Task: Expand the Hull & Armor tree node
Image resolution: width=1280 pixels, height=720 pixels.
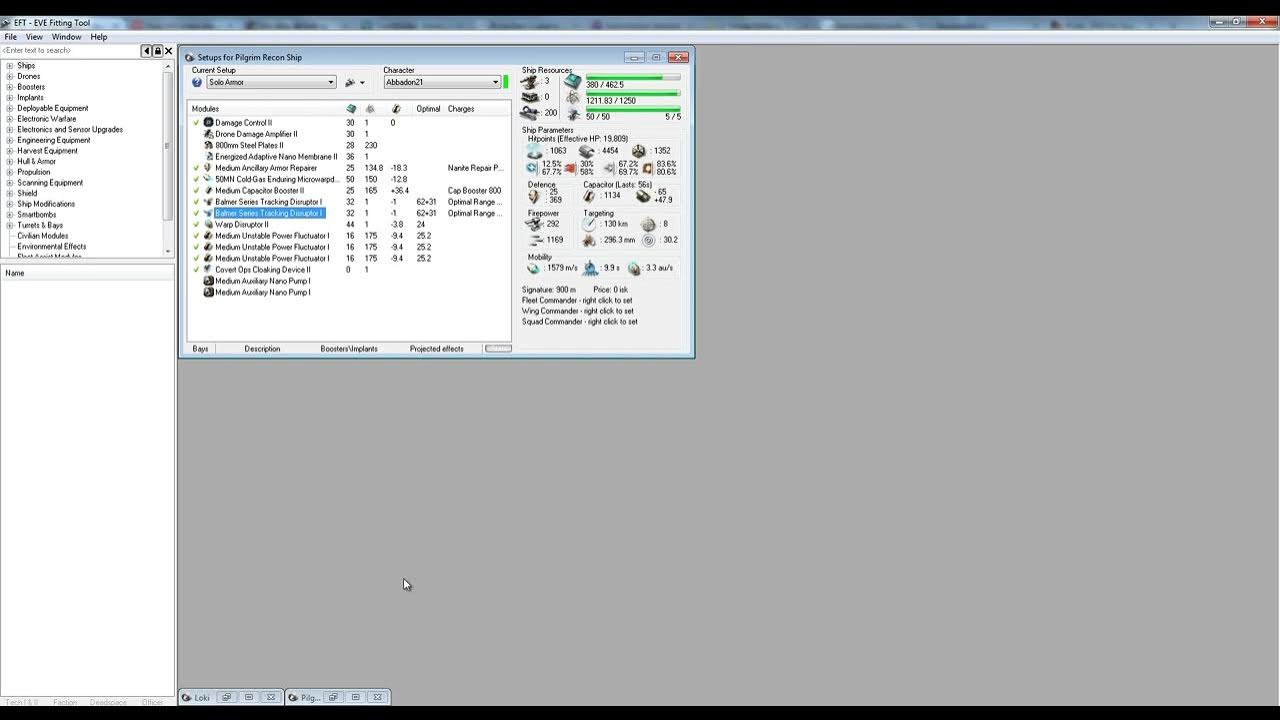Action: [x=10, y=161]
